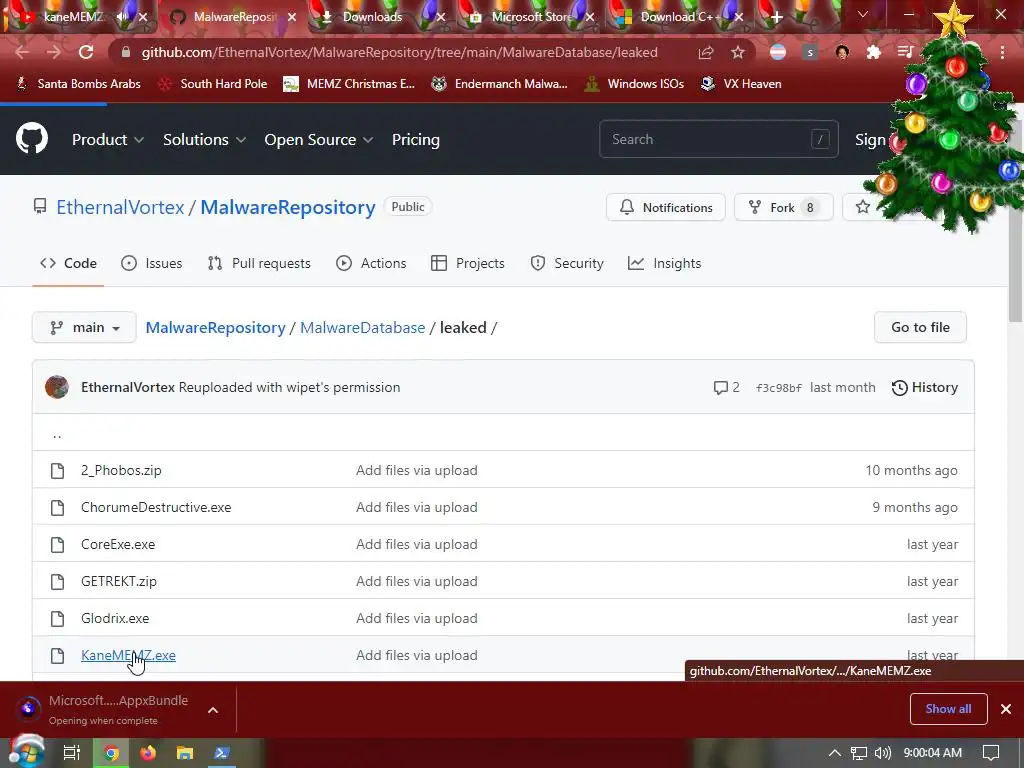The height and width of the screenshot is (768, 1024).
Task: Expand the Open Source menu
Action: (x=319, y=140)
